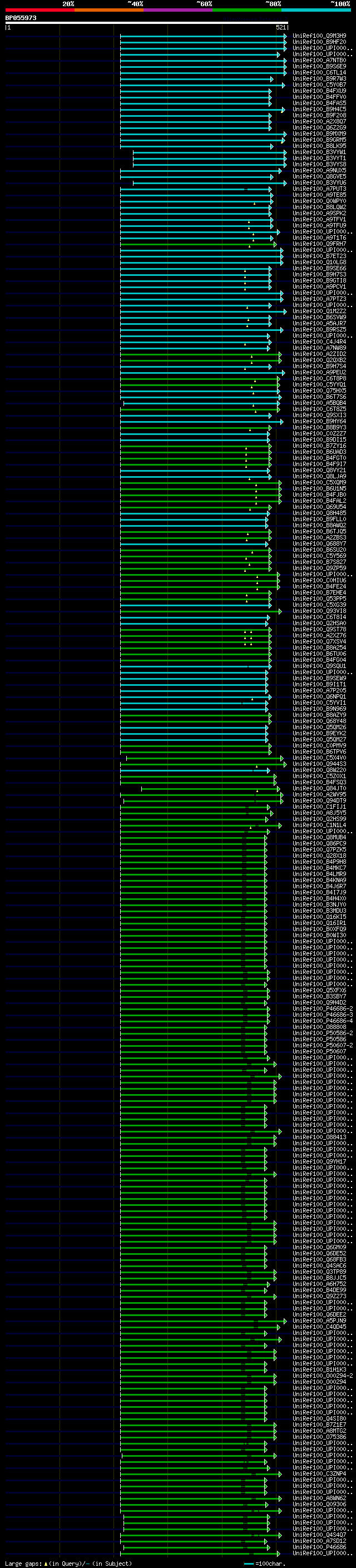The height and width of the screenshot is (1568, 356).
Task: Open hit UniRef100_B9S6E9
Action: click(x=319, y=66)
